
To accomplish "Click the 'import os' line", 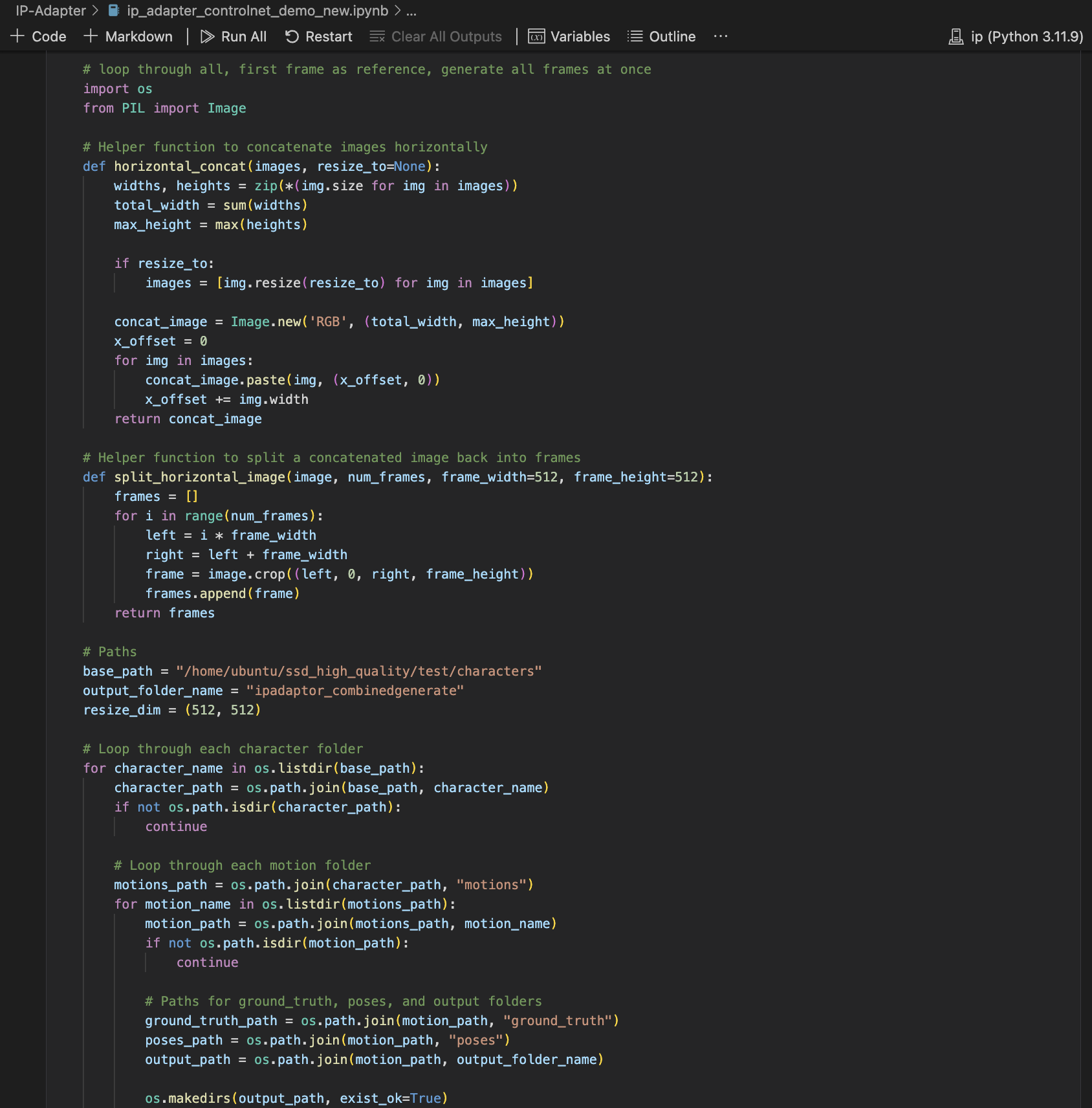I will pos(118,89).
